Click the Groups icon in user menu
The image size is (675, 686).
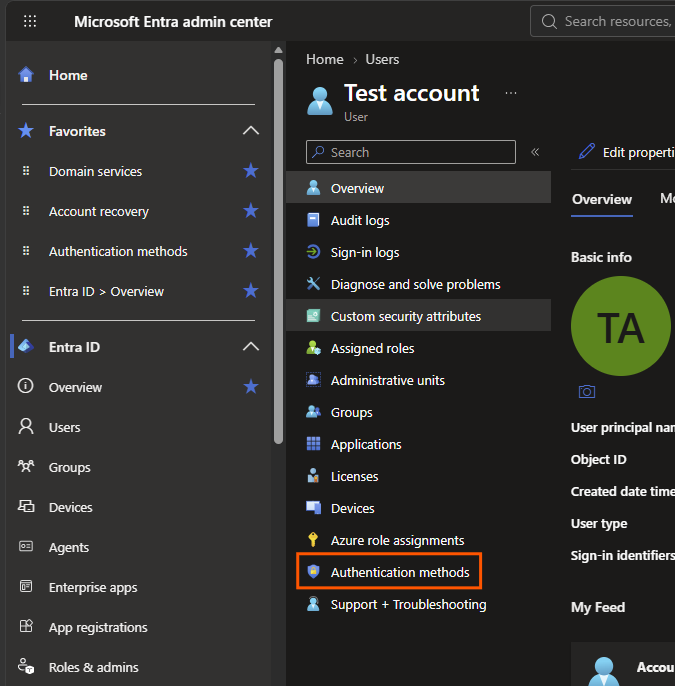pyautogui.click(x=313, y=411)
